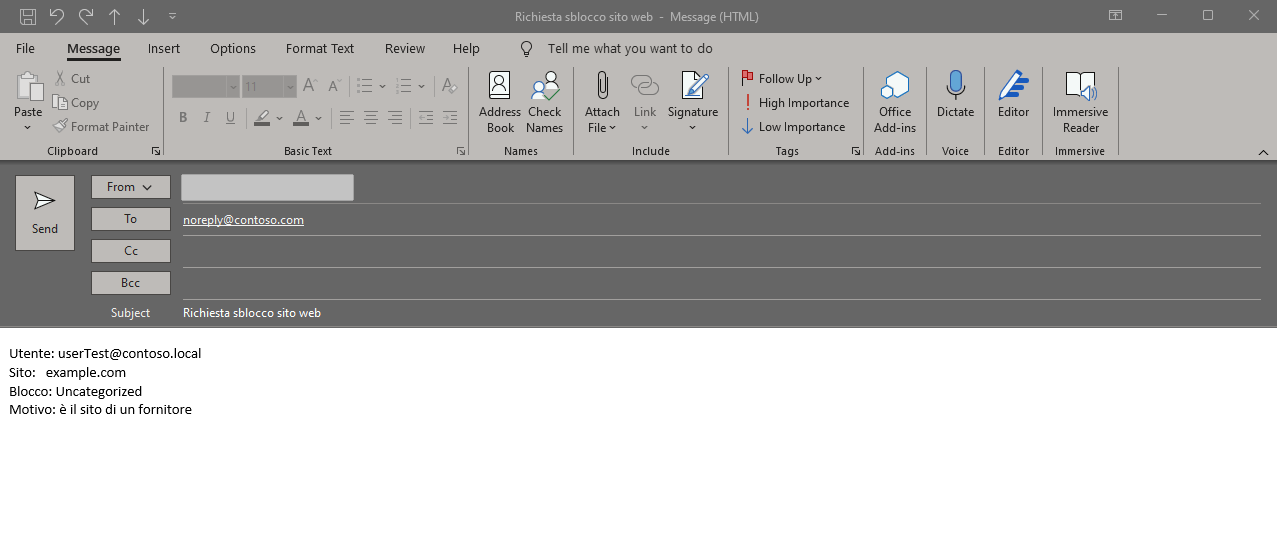Open the Address Book
This screenshot has height=549, width=1277.
[x=500, y=102]
